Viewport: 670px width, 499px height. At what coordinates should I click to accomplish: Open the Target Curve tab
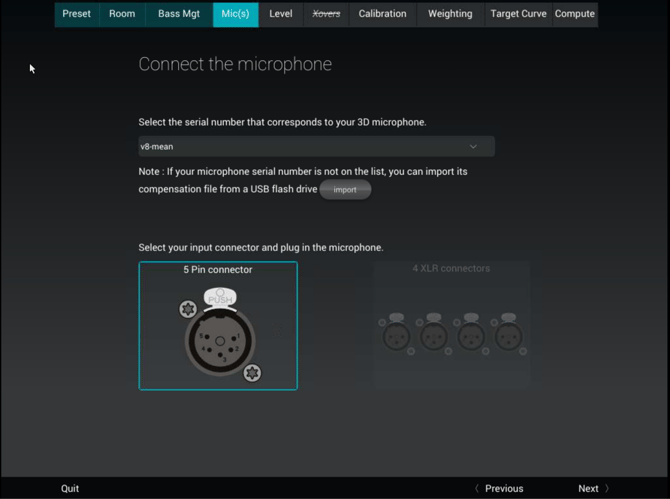point(519,14)
